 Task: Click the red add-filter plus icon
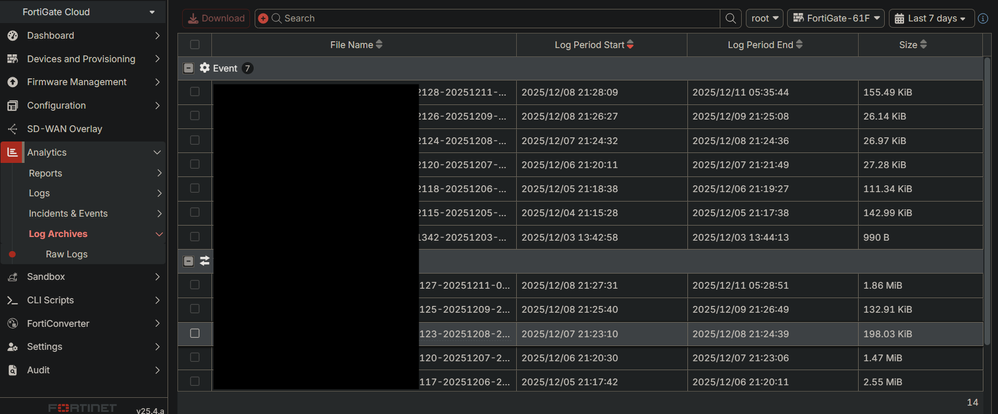coord(263,18)
